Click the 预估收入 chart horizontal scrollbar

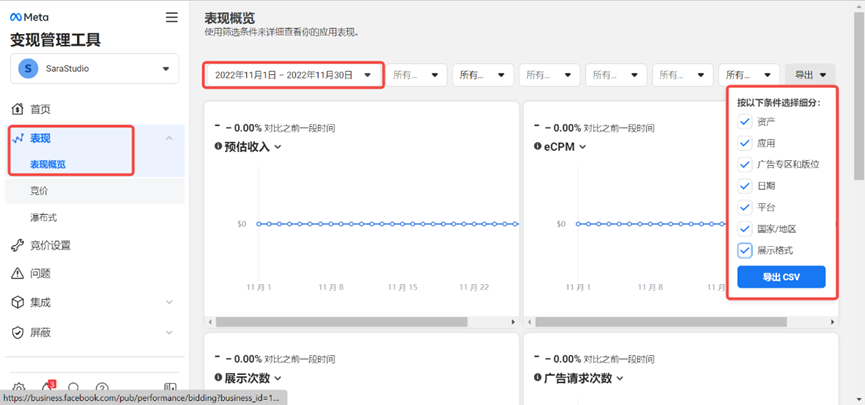[x=360, y=322]
